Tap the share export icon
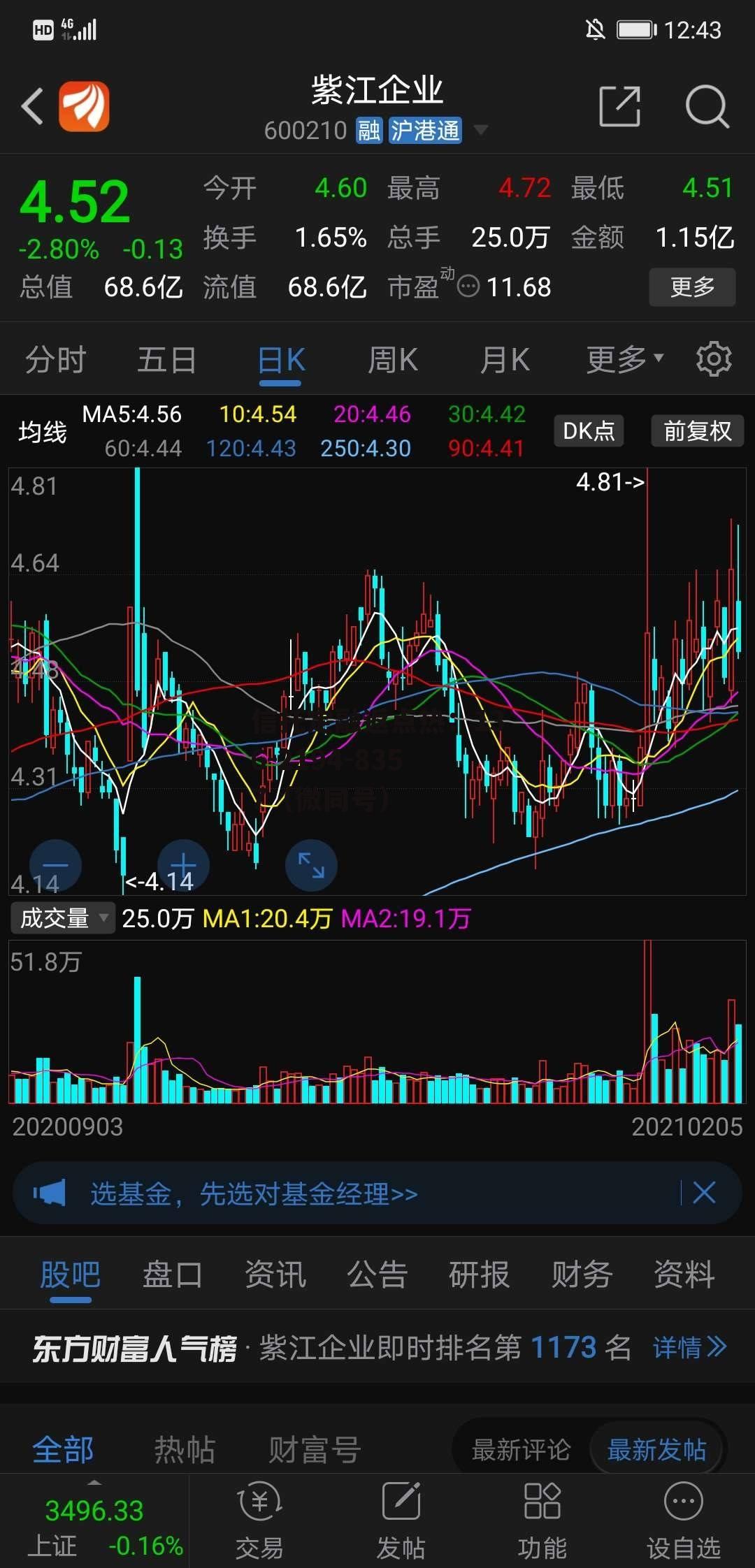 point(620,106)
